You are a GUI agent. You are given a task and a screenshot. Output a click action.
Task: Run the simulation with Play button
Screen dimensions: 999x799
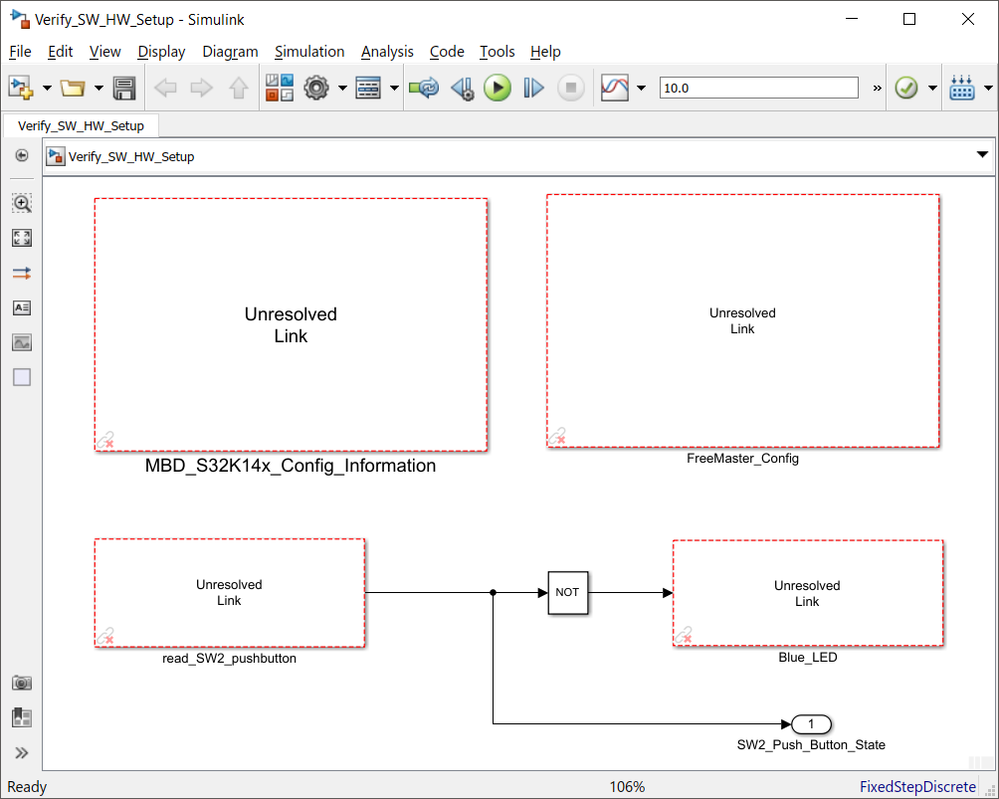click(x=498, y=88)
